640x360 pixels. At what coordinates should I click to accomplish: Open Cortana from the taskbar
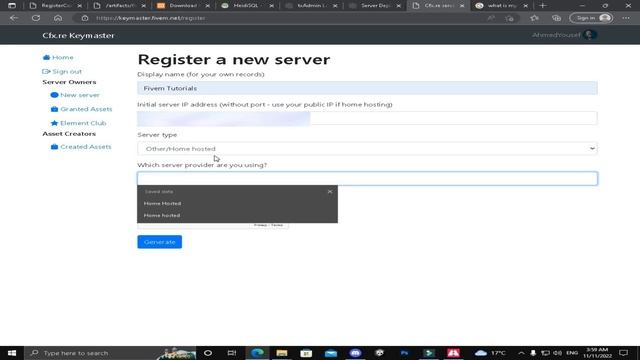click(x=208, y=353)
